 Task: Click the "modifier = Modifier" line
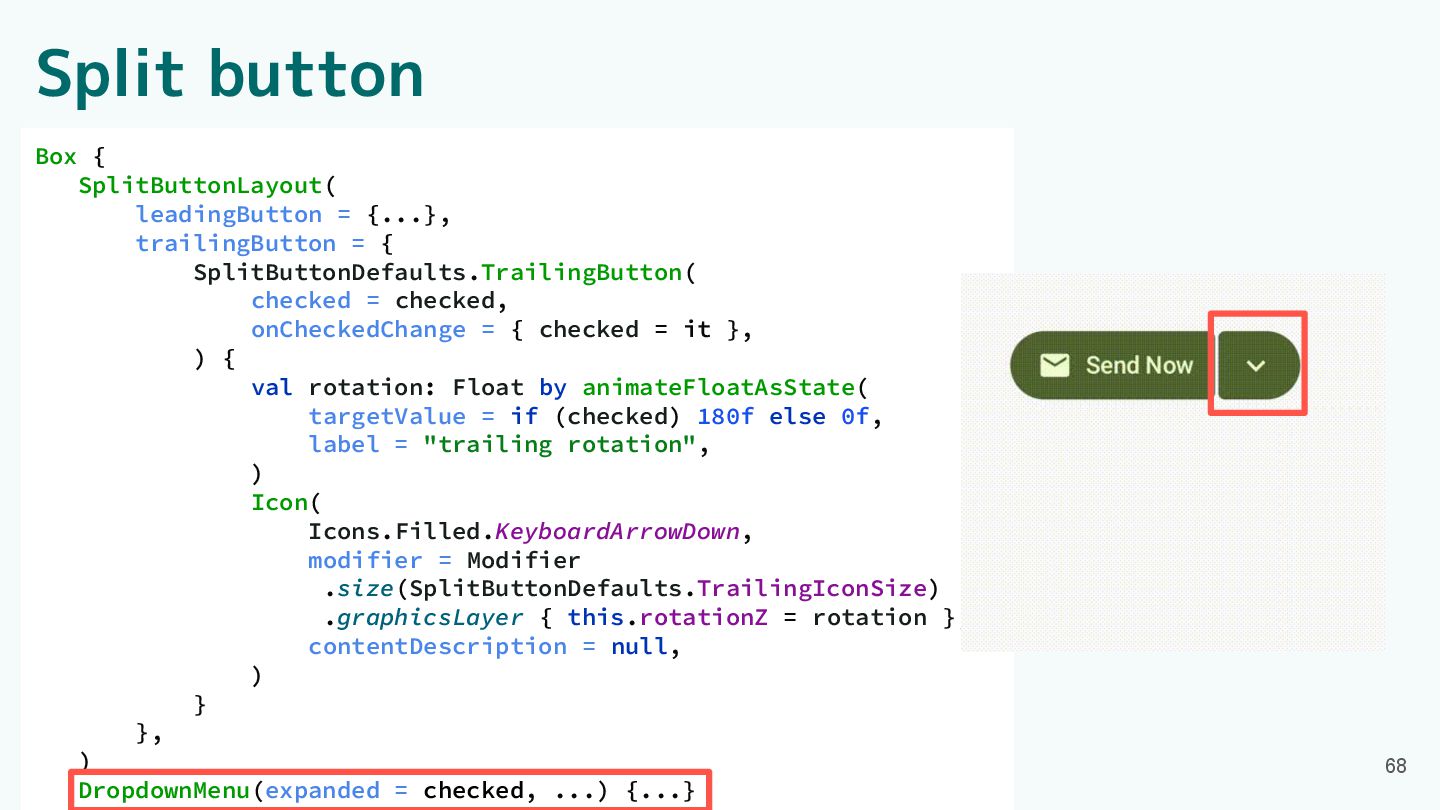pyautogui.click(x=444, y=560)
